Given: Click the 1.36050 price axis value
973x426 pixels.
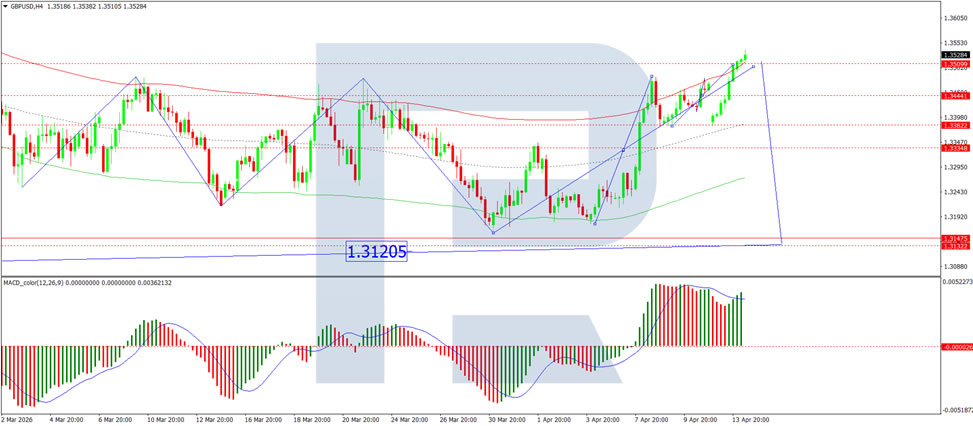Looking at the screenshot, I should [x=956, y=18].
